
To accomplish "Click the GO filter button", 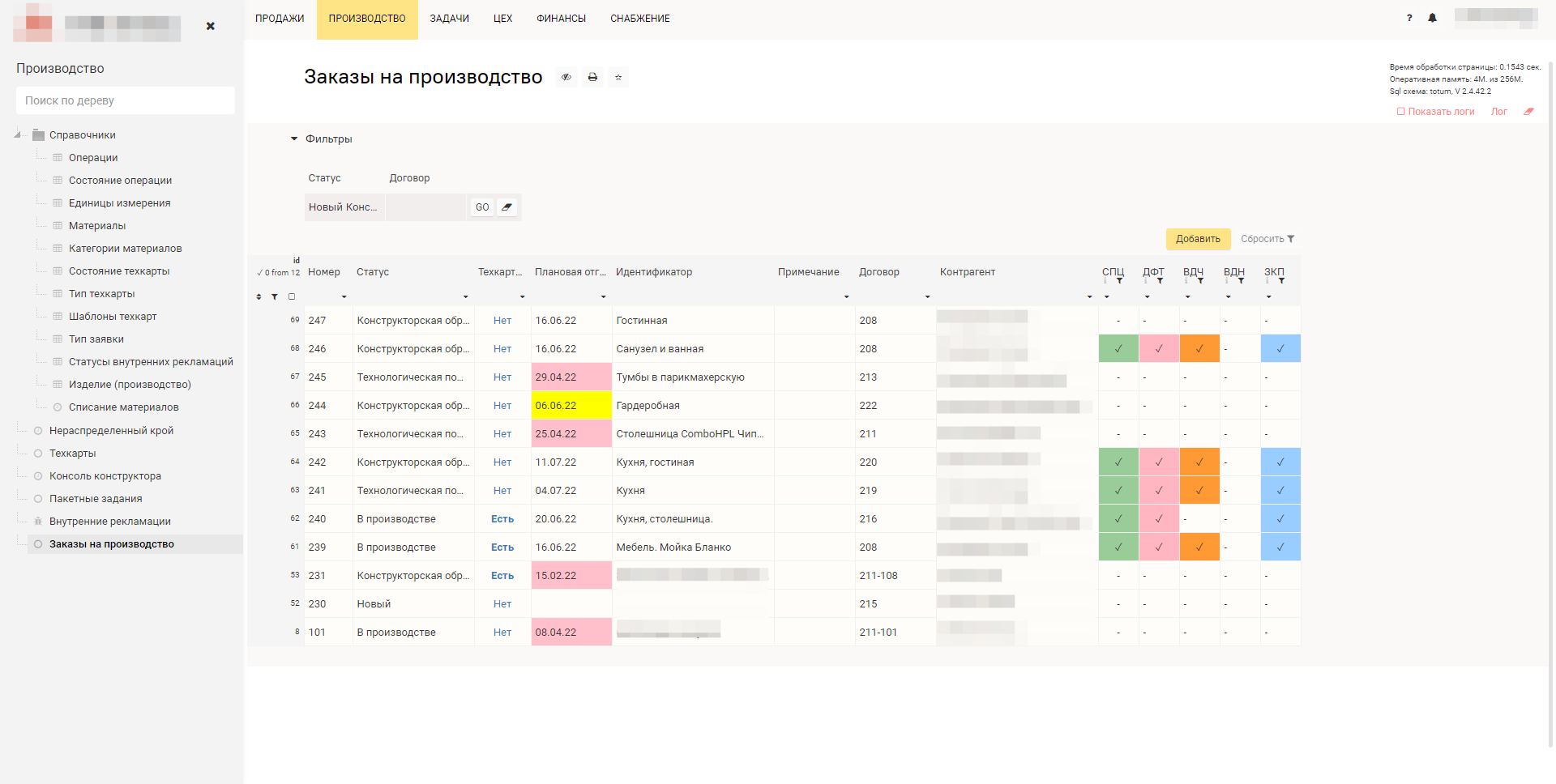I will [482, 207].
